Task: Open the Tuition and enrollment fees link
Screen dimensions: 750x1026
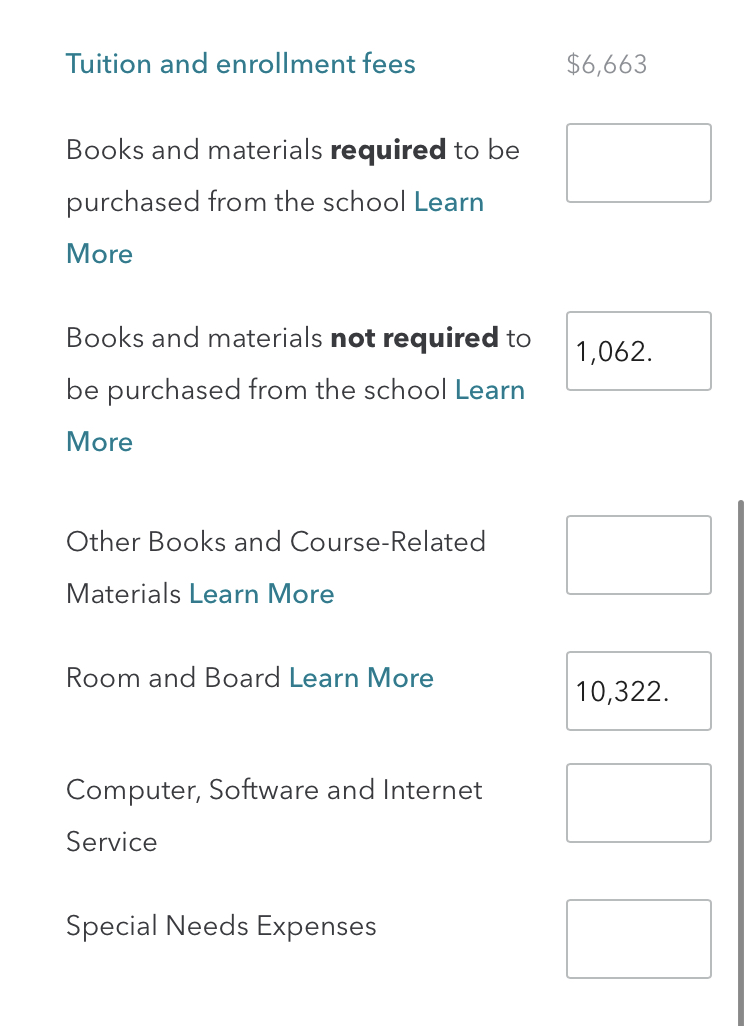Action: click(x=240, y=65)
